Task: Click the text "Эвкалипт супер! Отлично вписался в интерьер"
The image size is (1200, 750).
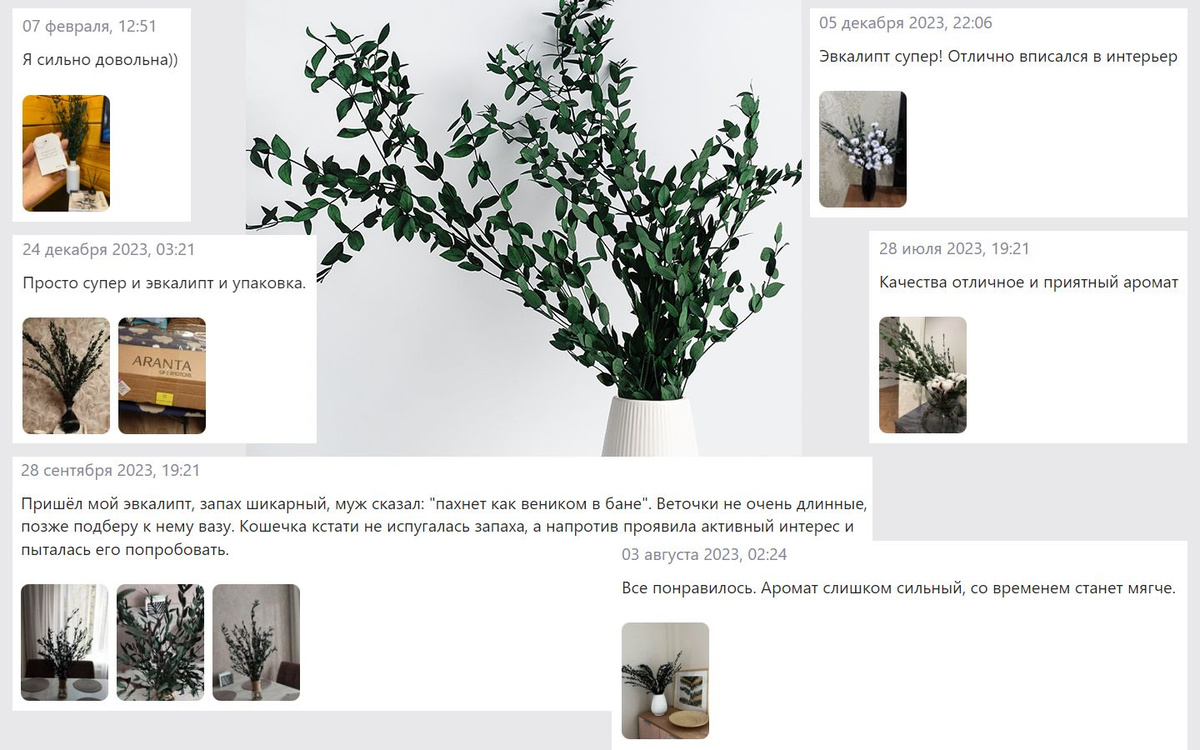Action: [999, 56]
